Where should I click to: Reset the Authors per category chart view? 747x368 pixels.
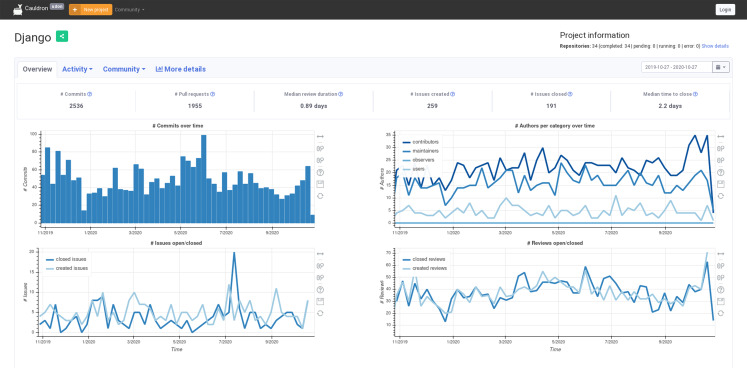[720, 196]
